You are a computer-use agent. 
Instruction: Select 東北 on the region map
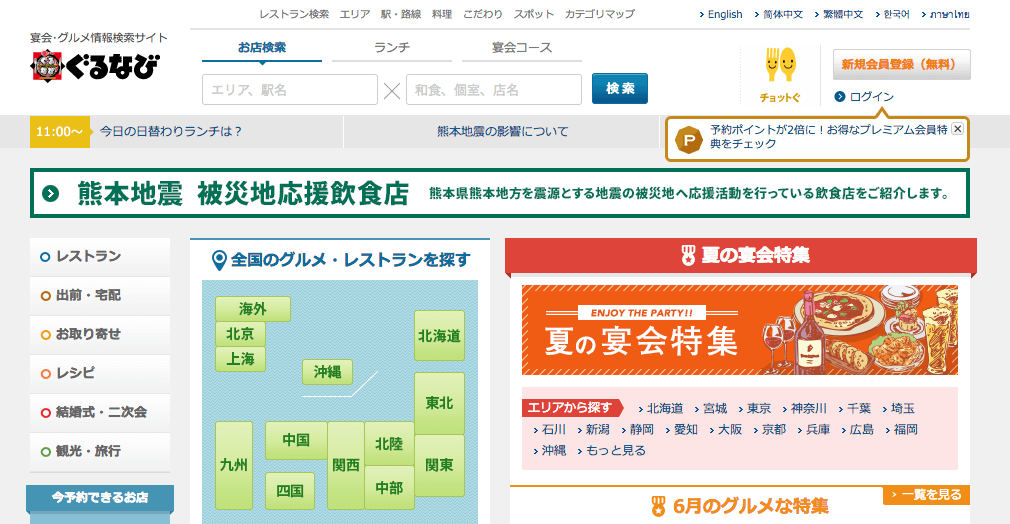click(x=439, y=403)
